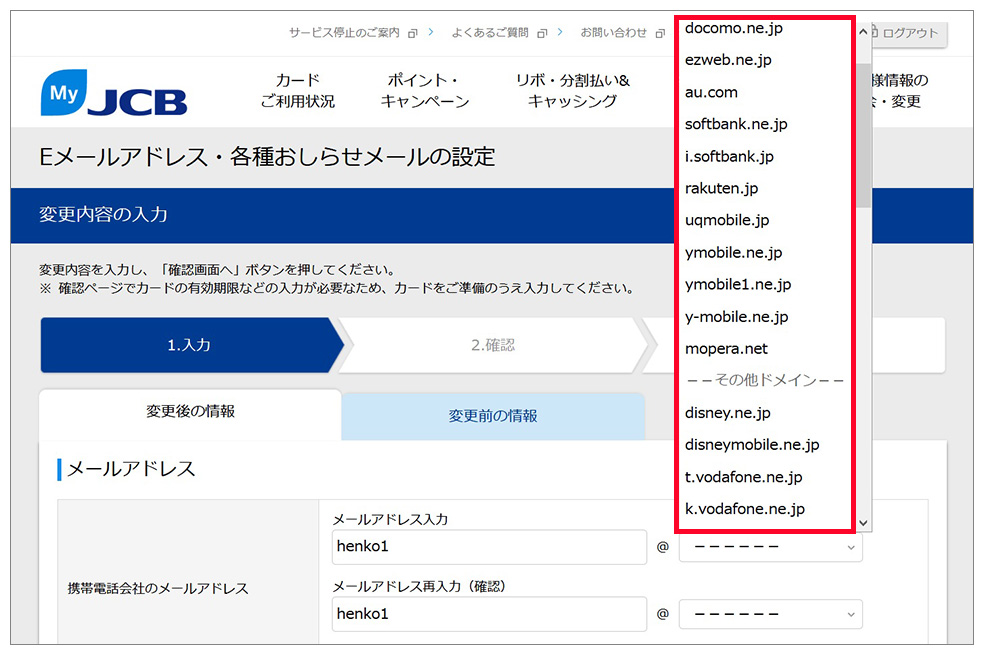Open よくあるご質問 link

[x=490, y=33]
